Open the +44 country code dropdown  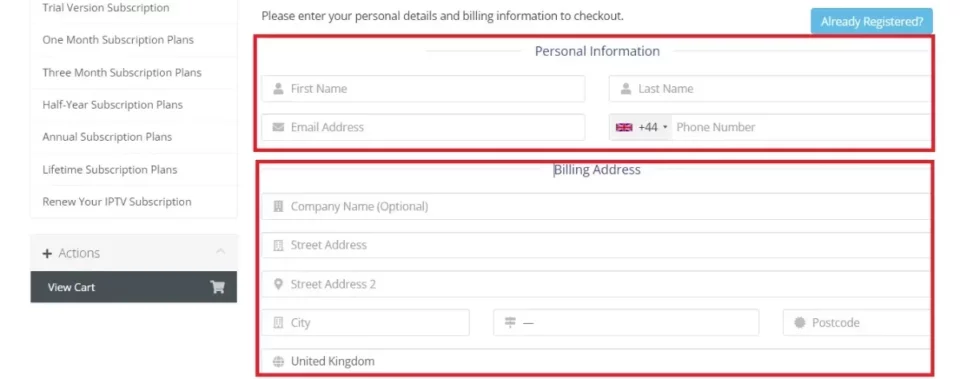coord(641,127)
